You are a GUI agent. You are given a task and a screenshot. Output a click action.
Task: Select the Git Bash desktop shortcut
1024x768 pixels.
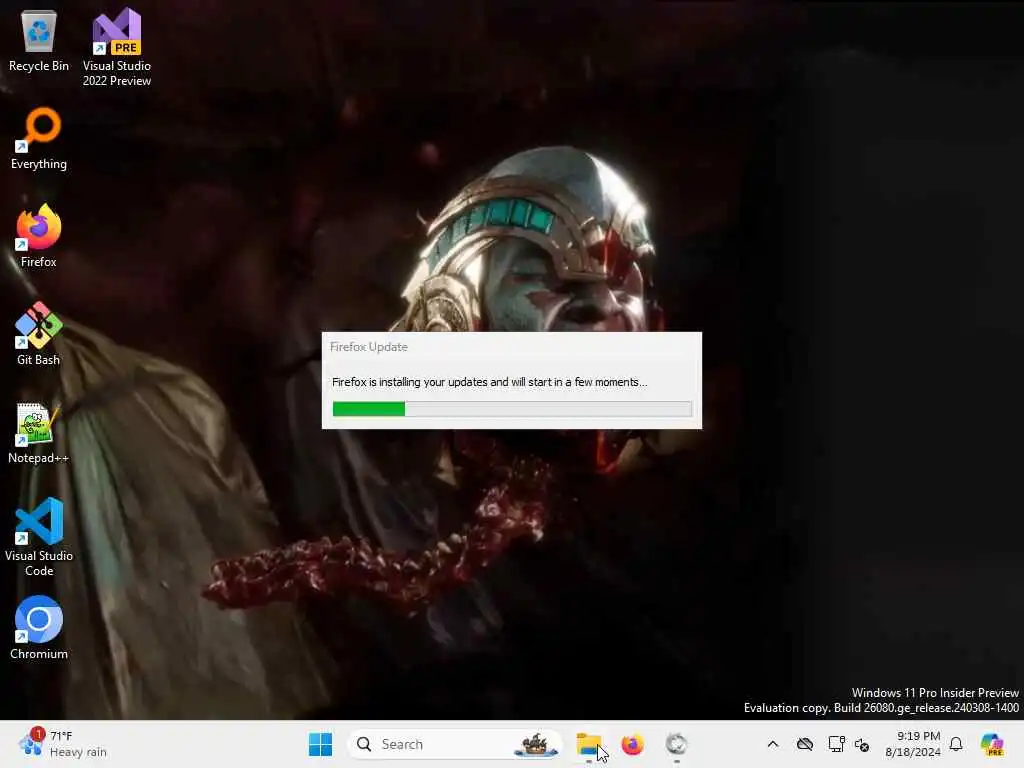pyautogui.click(x=39, y=334)
